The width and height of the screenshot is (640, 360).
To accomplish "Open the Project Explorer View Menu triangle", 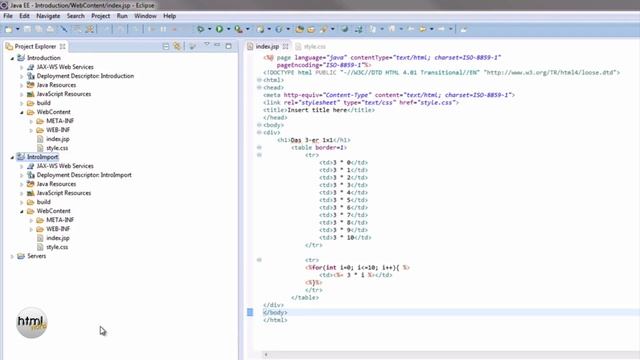I will [x=207, y=44].
